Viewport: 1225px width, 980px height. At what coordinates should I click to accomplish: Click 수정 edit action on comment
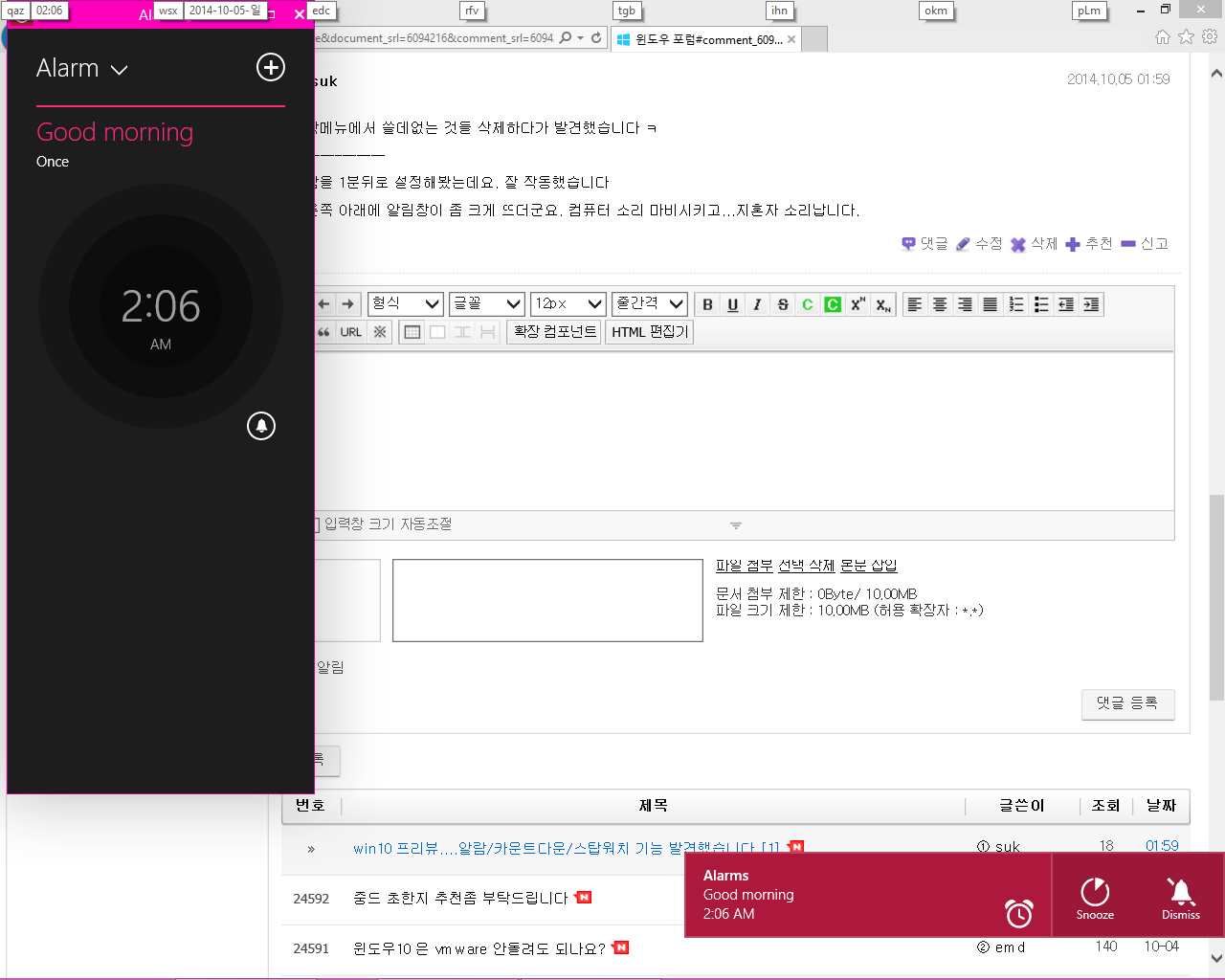click(x=979, y=244)
